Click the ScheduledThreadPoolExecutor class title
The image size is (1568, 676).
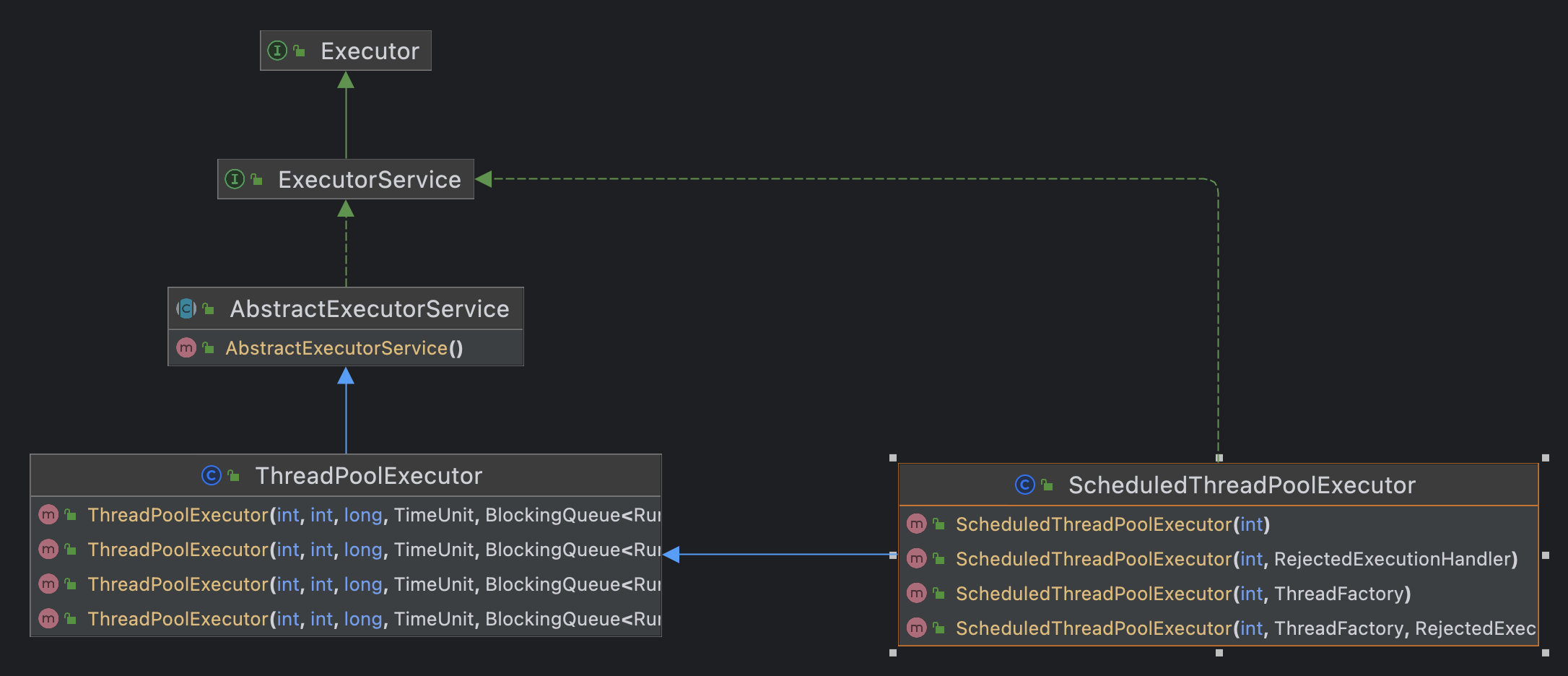(x=1242, y=485)
